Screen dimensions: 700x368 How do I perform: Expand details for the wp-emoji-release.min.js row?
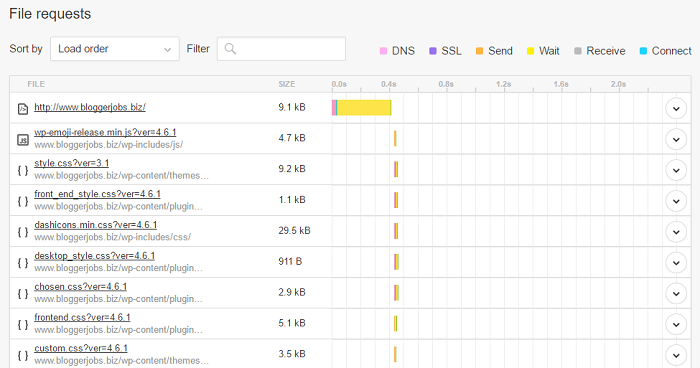[x=676, y=139]
